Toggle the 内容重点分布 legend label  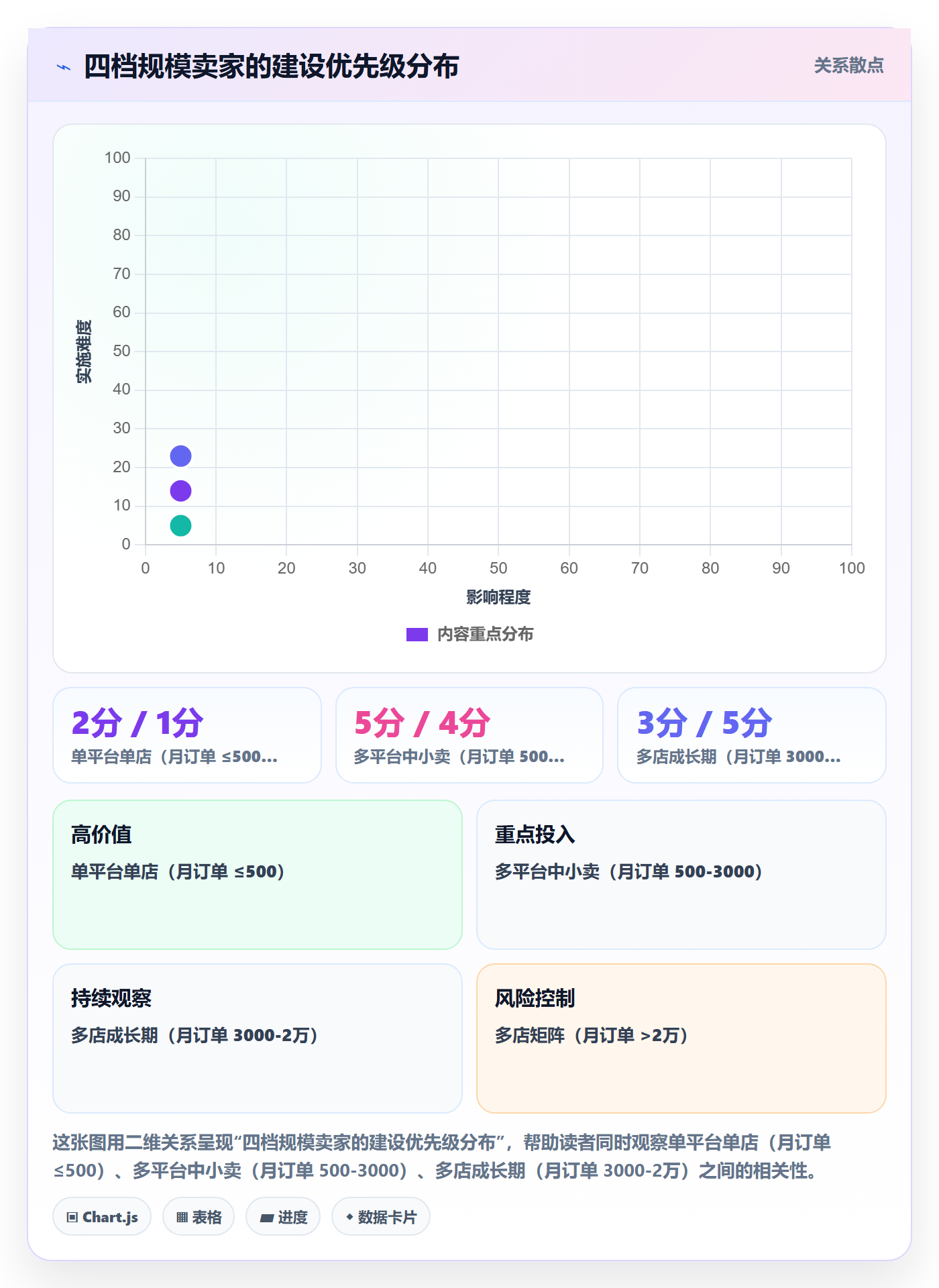[x=485, y=635]
